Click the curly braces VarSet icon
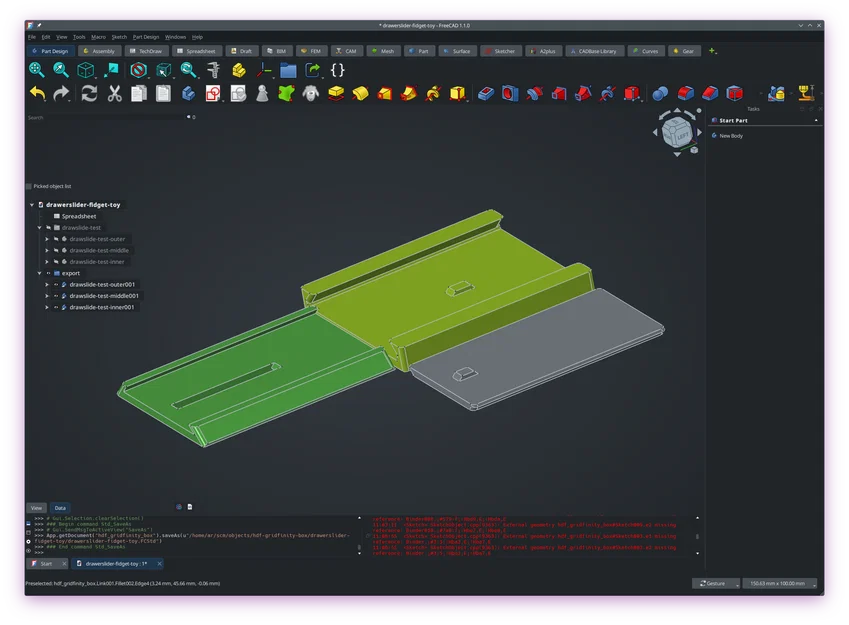The image size is (849, 625). (337, 70)
